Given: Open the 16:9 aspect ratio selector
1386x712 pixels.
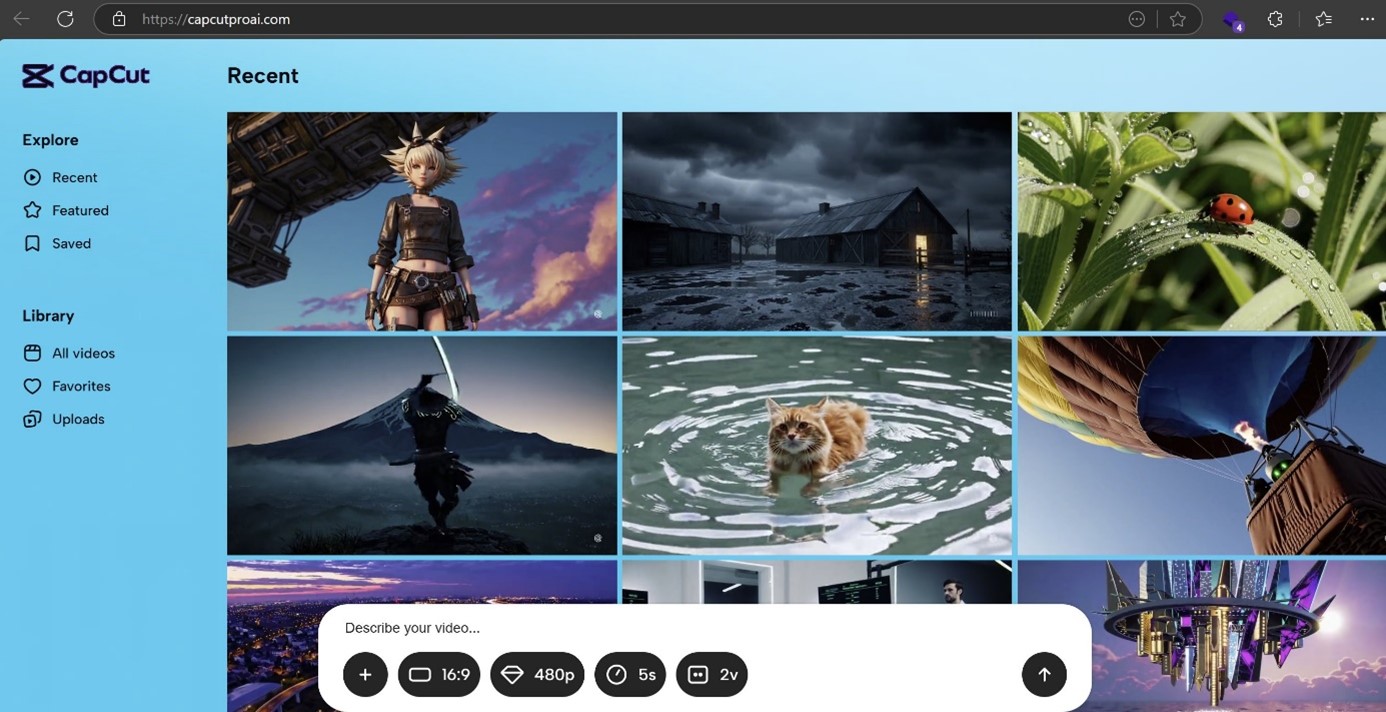Looking at the screenshot, I should pyautogui.click(x=439, y=674).
